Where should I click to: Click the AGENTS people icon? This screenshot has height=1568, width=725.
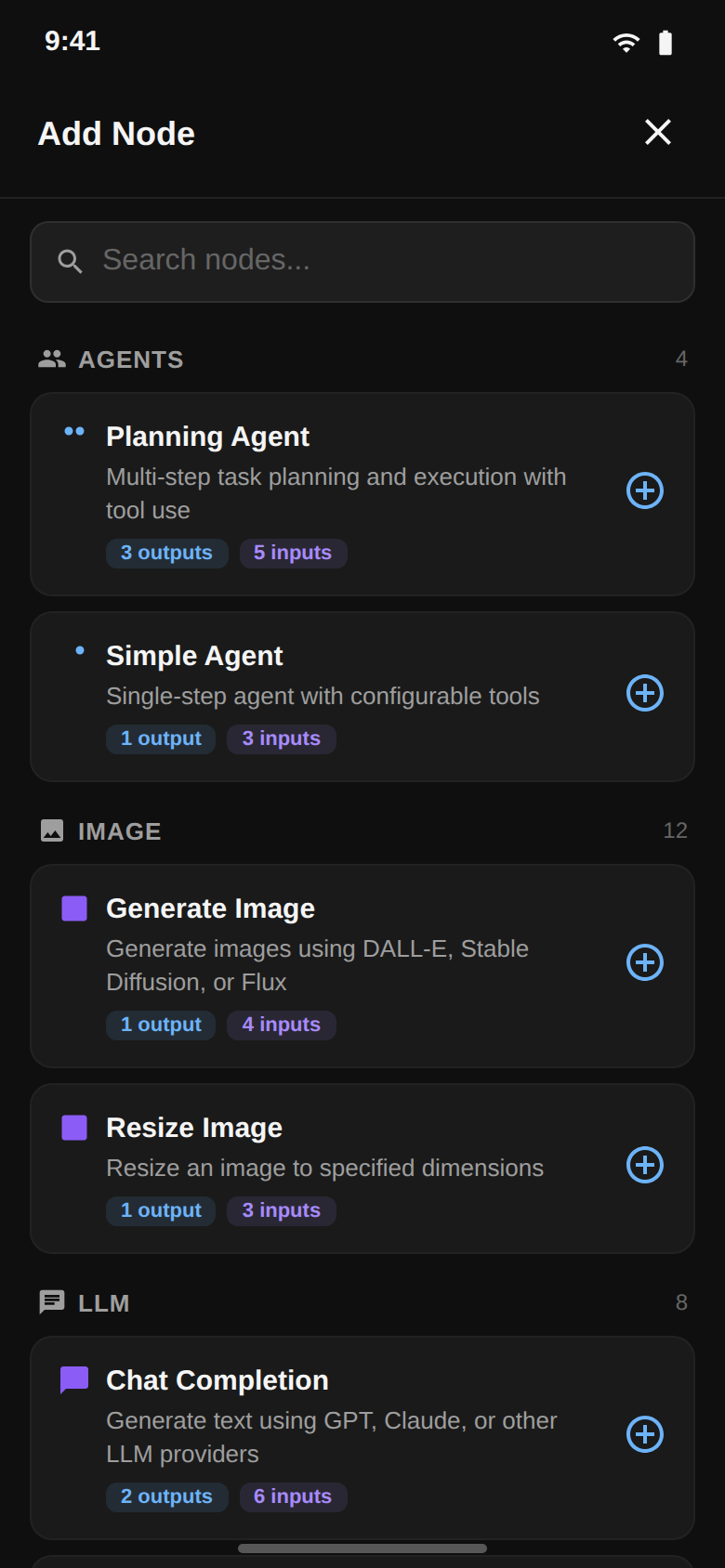pos(53,359)
